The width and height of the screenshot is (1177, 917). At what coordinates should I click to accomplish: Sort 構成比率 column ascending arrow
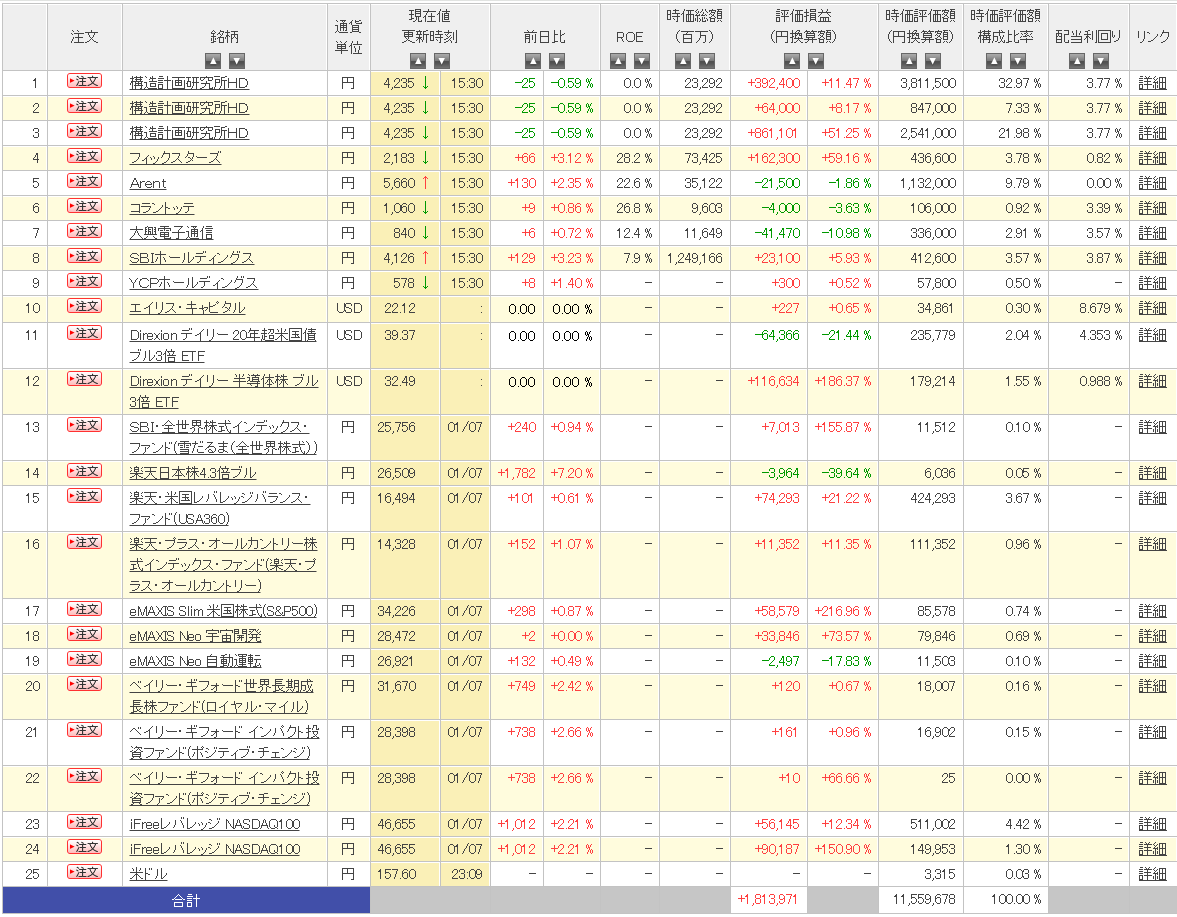point(994,61)
